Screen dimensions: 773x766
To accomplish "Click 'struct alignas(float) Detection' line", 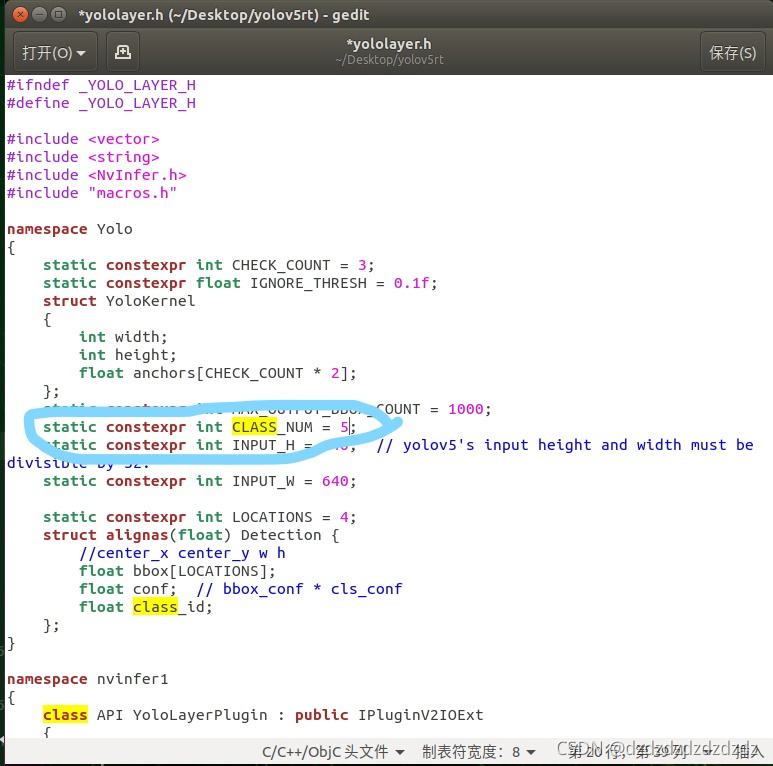I will coord(191,535).
